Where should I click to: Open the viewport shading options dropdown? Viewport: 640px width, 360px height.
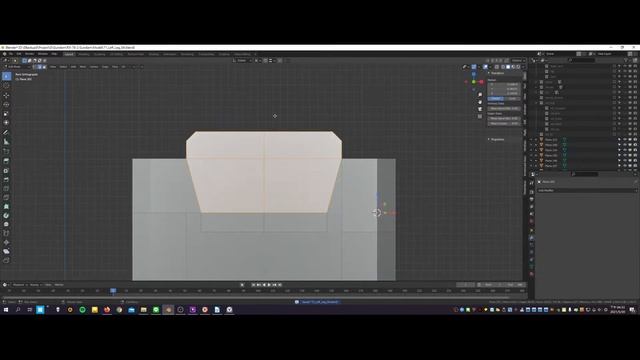click(523, 67)
